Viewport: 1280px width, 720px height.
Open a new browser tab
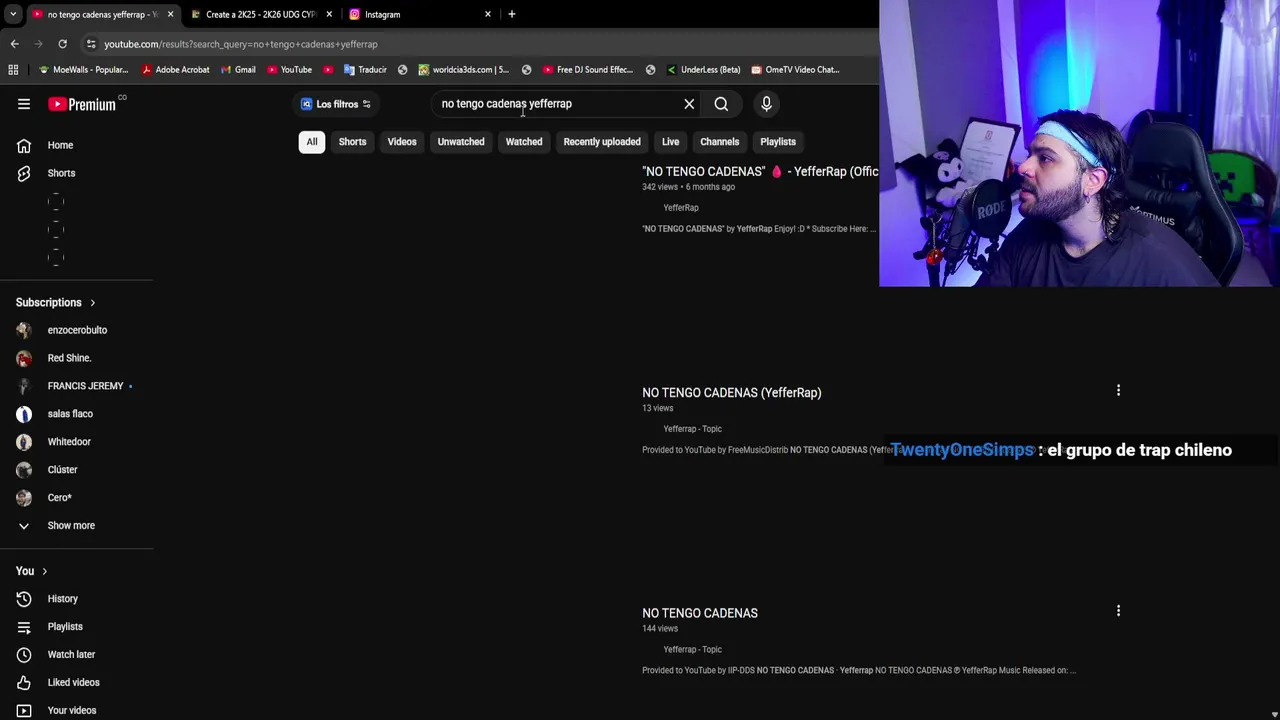512,14
